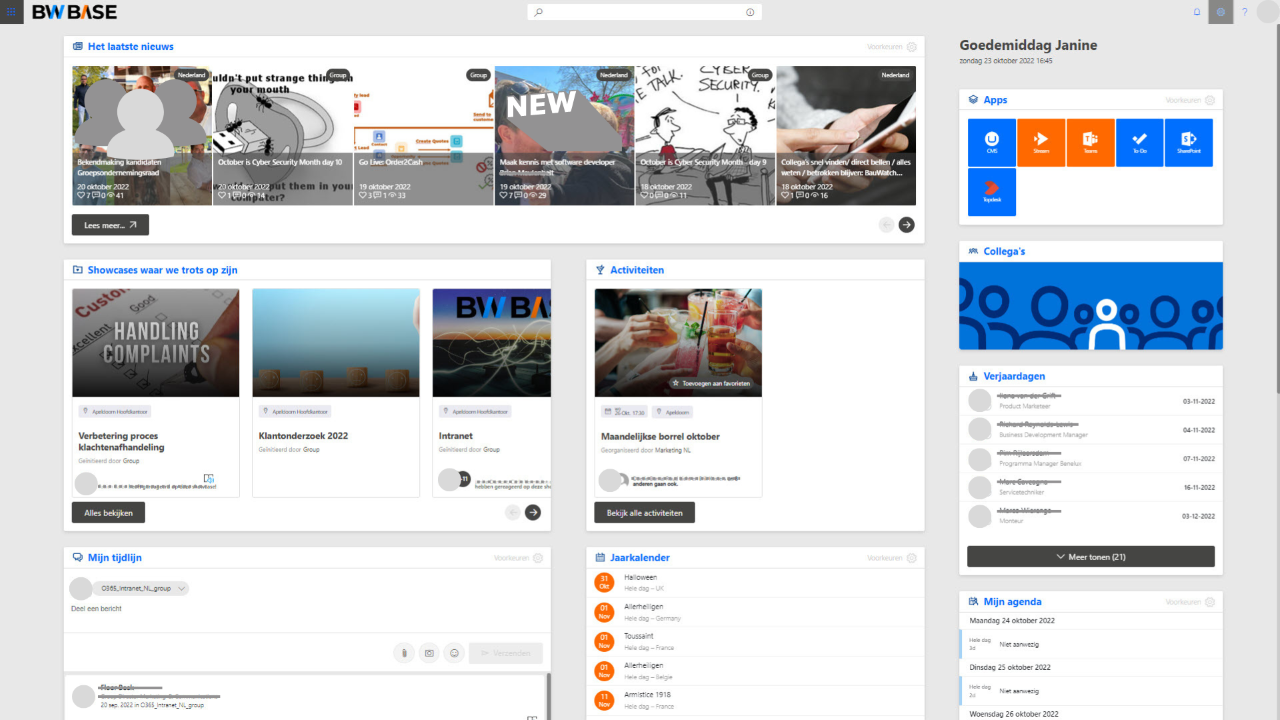Click the Jaarkalender preferences gear
The width and height of the screenshot is (1280, 720).
912,558
